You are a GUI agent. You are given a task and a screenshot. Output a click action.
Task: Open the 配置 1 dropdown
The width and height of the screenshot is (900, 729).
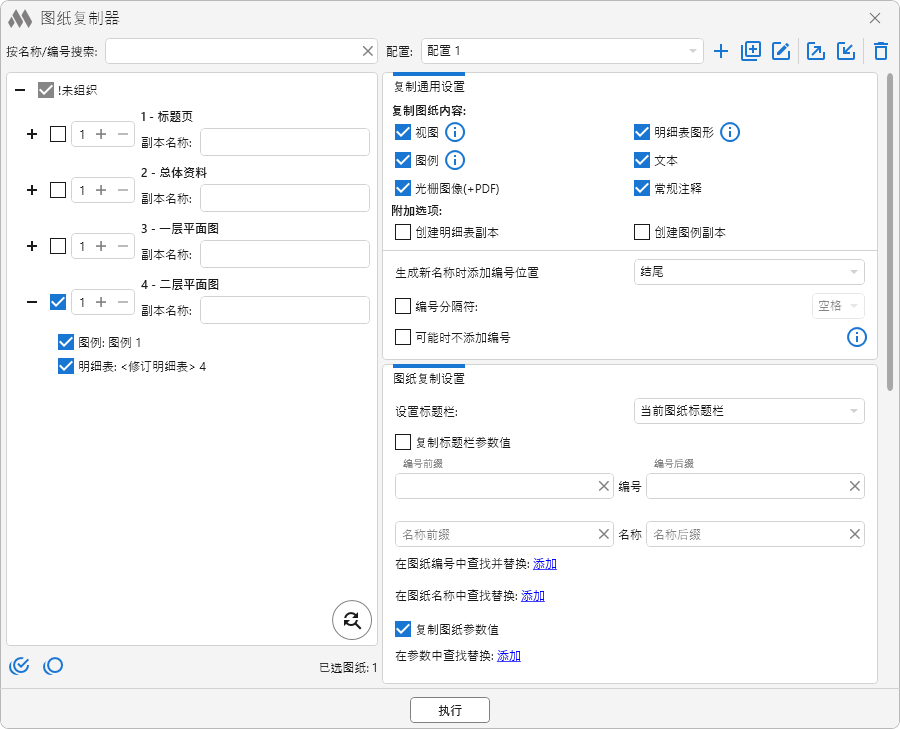coord(561,51)
